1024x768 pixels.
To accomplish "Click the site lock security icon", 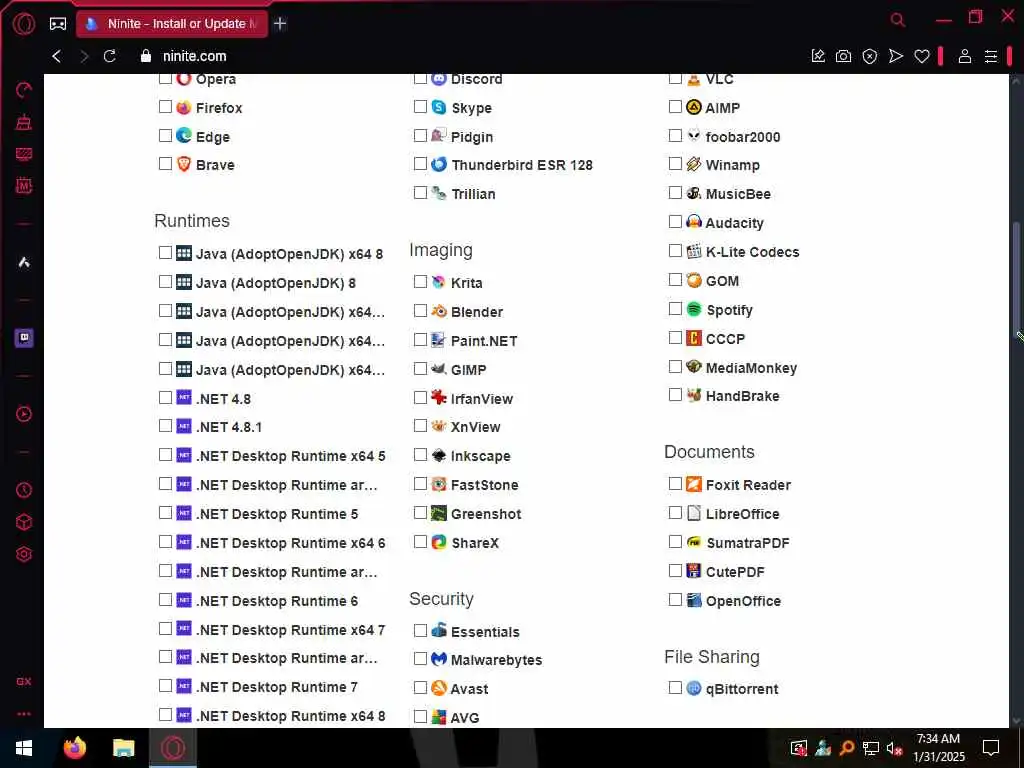I will 146,56.
